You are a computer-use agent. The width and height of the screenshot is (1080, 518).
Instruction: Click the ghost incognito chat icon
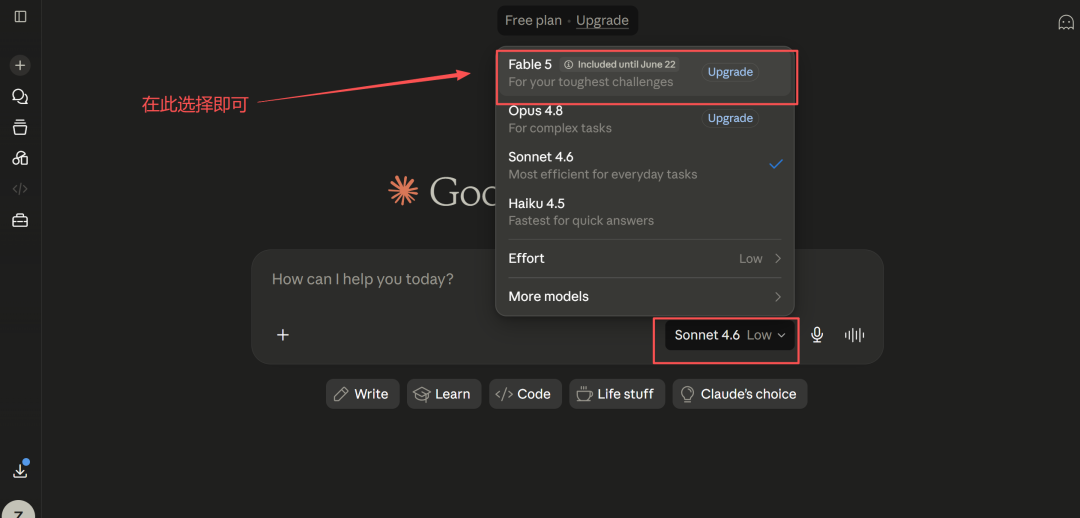(x=1066, y=22)
